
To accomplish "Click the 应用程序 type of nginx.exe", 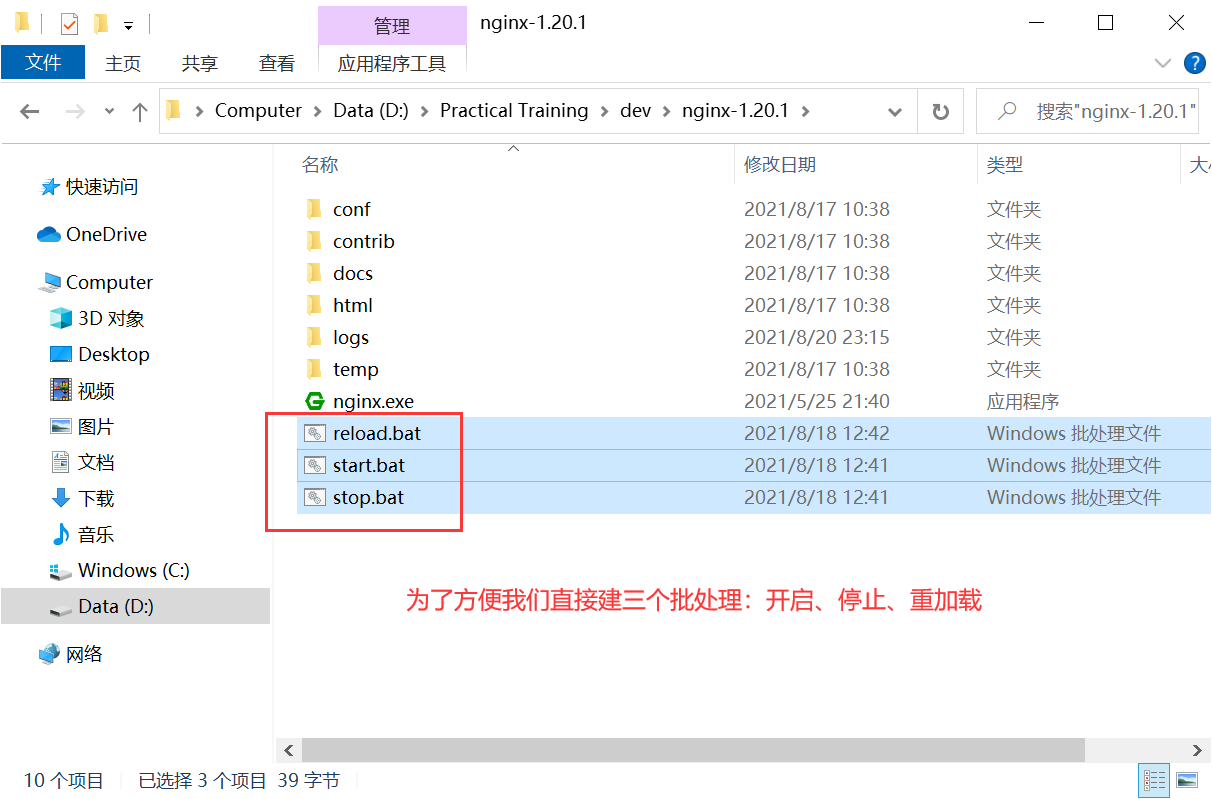I will 1023,401.
